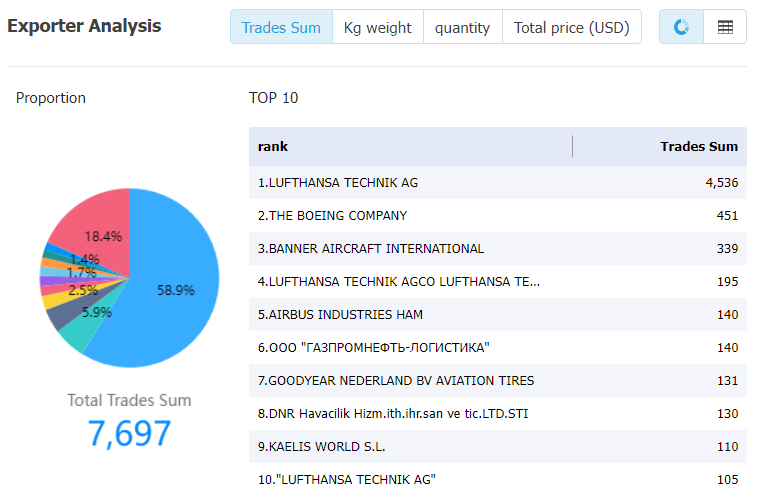Select the quantity tab
This screenshot has width=757, height=492.
tap(463, 27)
